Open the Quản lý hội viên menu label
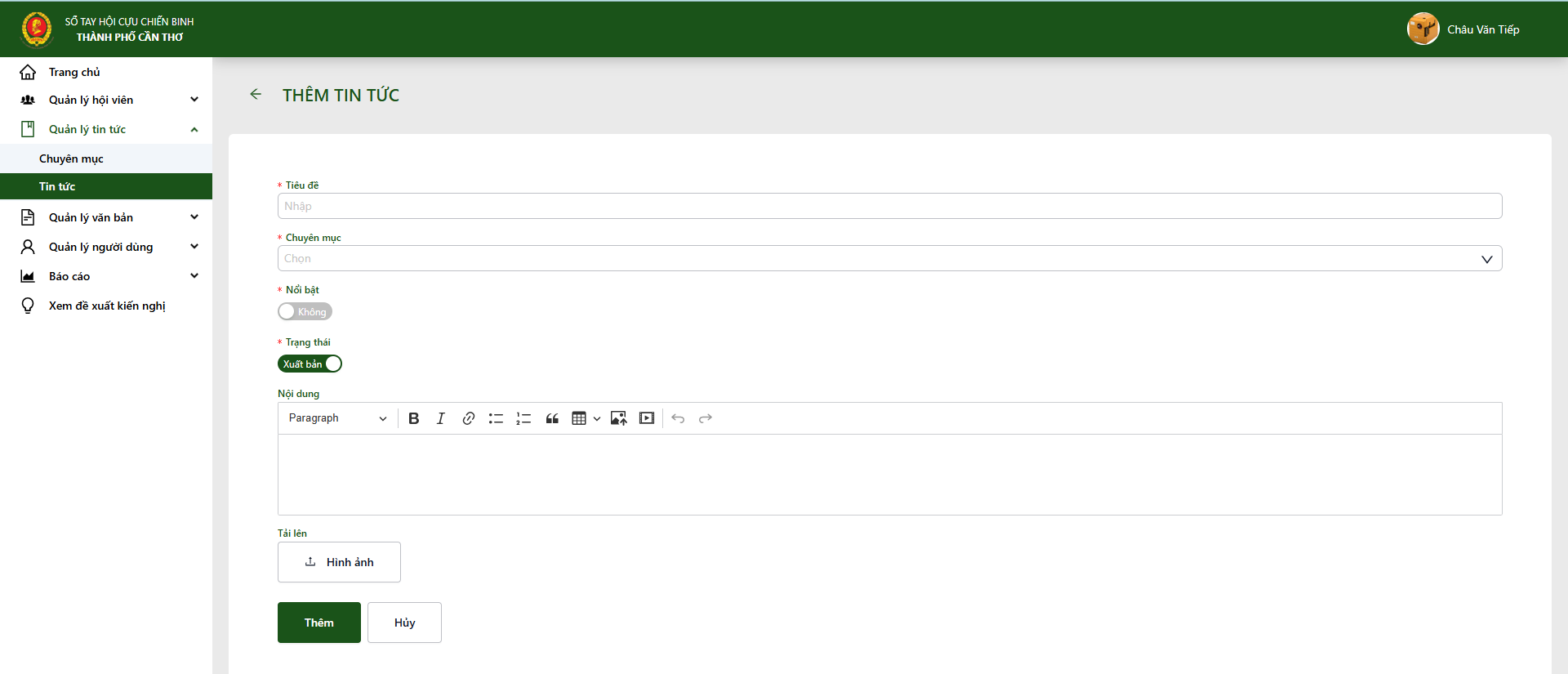The height and width of the screenshot is (674, 1568). point(91,100)
